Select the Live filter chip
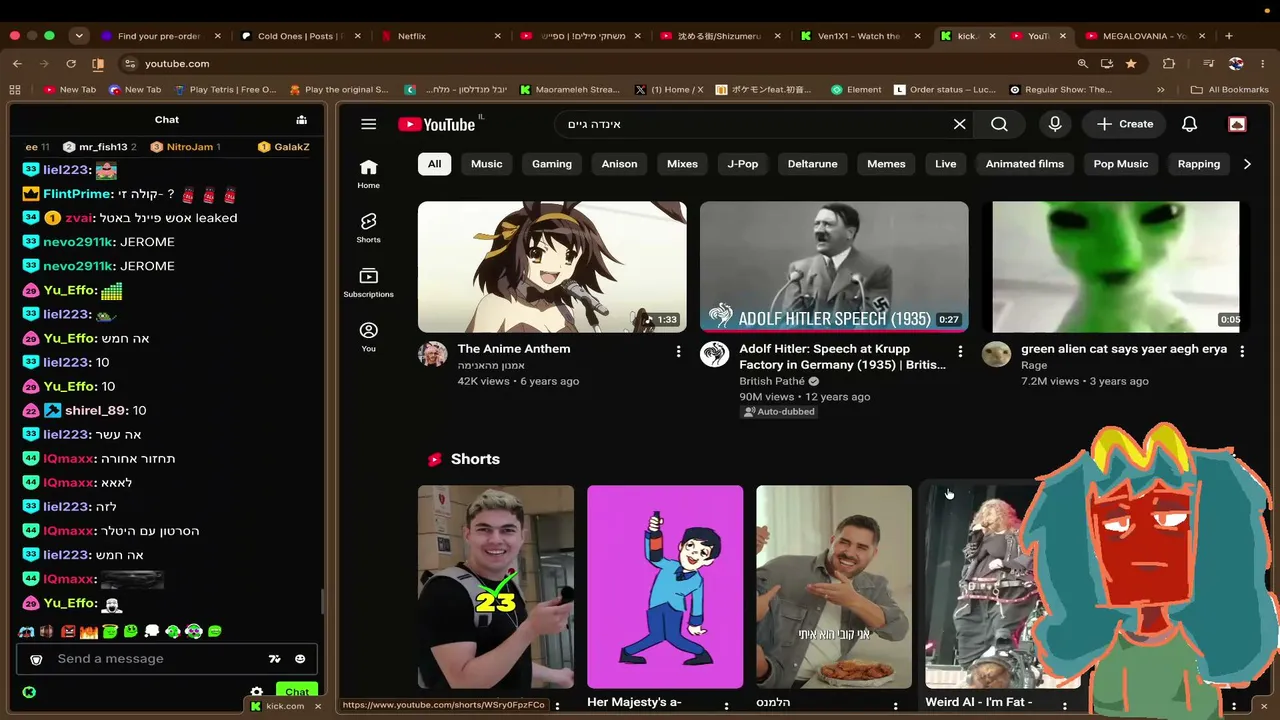 pyautogui.click(x=946, y=164)
